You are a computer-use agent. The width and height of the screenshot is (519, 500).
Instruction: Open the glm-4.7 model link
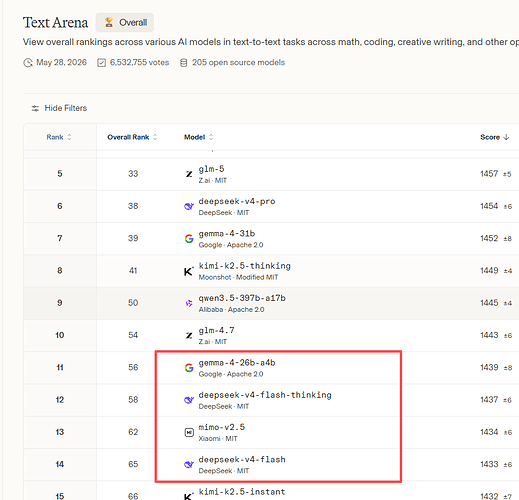coord(216,330)
